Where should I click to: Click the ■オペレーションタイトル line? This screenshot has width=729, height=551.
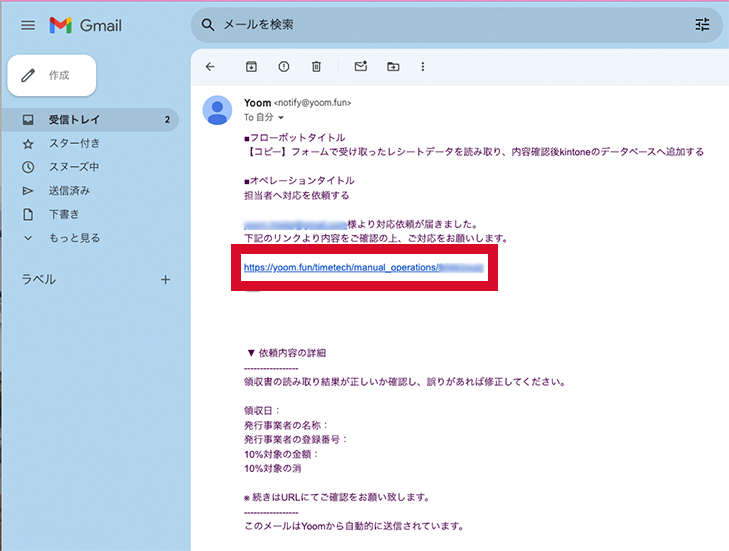coord(299,180)
